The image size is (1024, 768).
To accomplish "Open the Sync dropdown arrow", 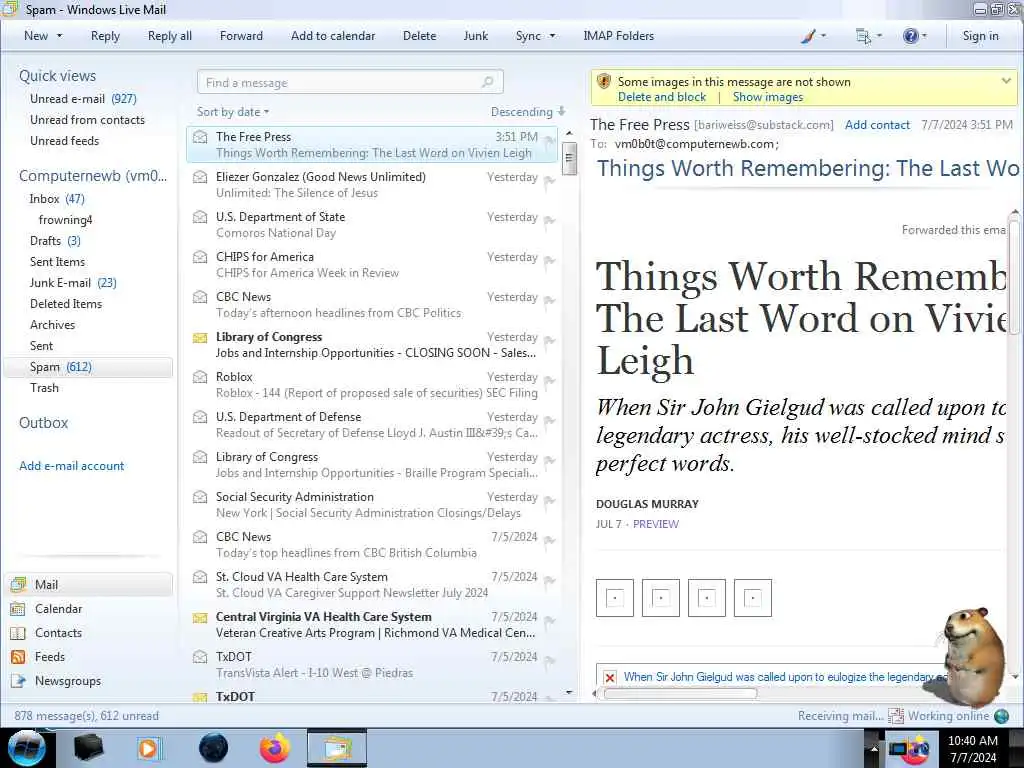I will 552,36.
